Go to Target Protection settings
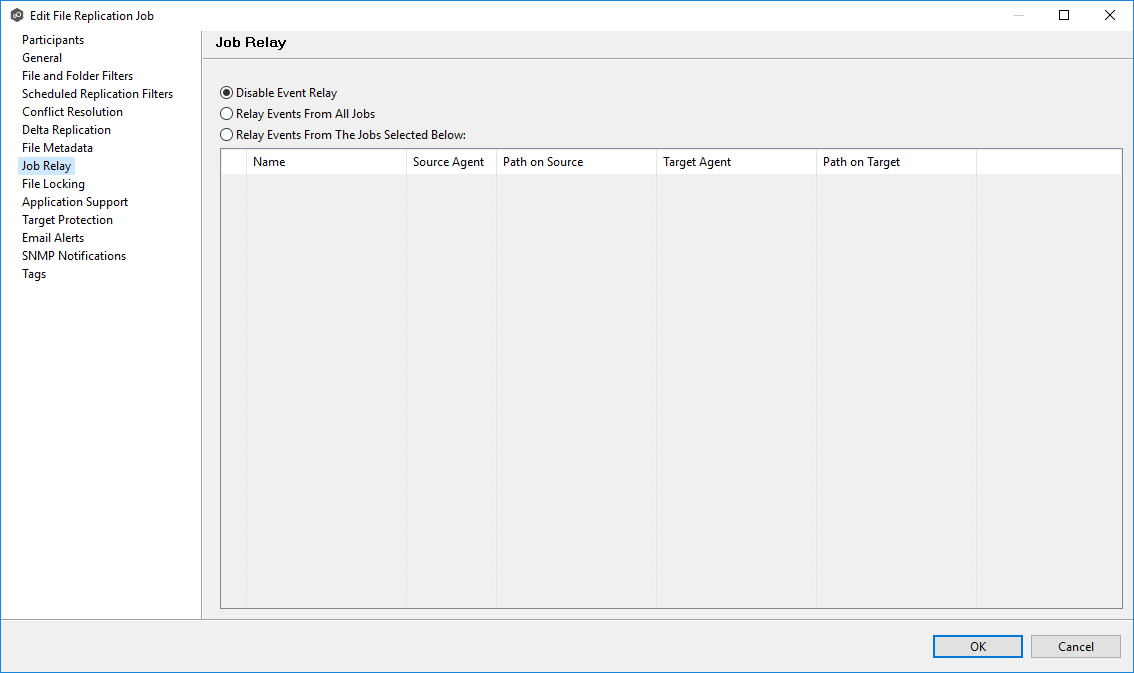Viewport: 1134px width, 673px height. click(x=67, y=220)
